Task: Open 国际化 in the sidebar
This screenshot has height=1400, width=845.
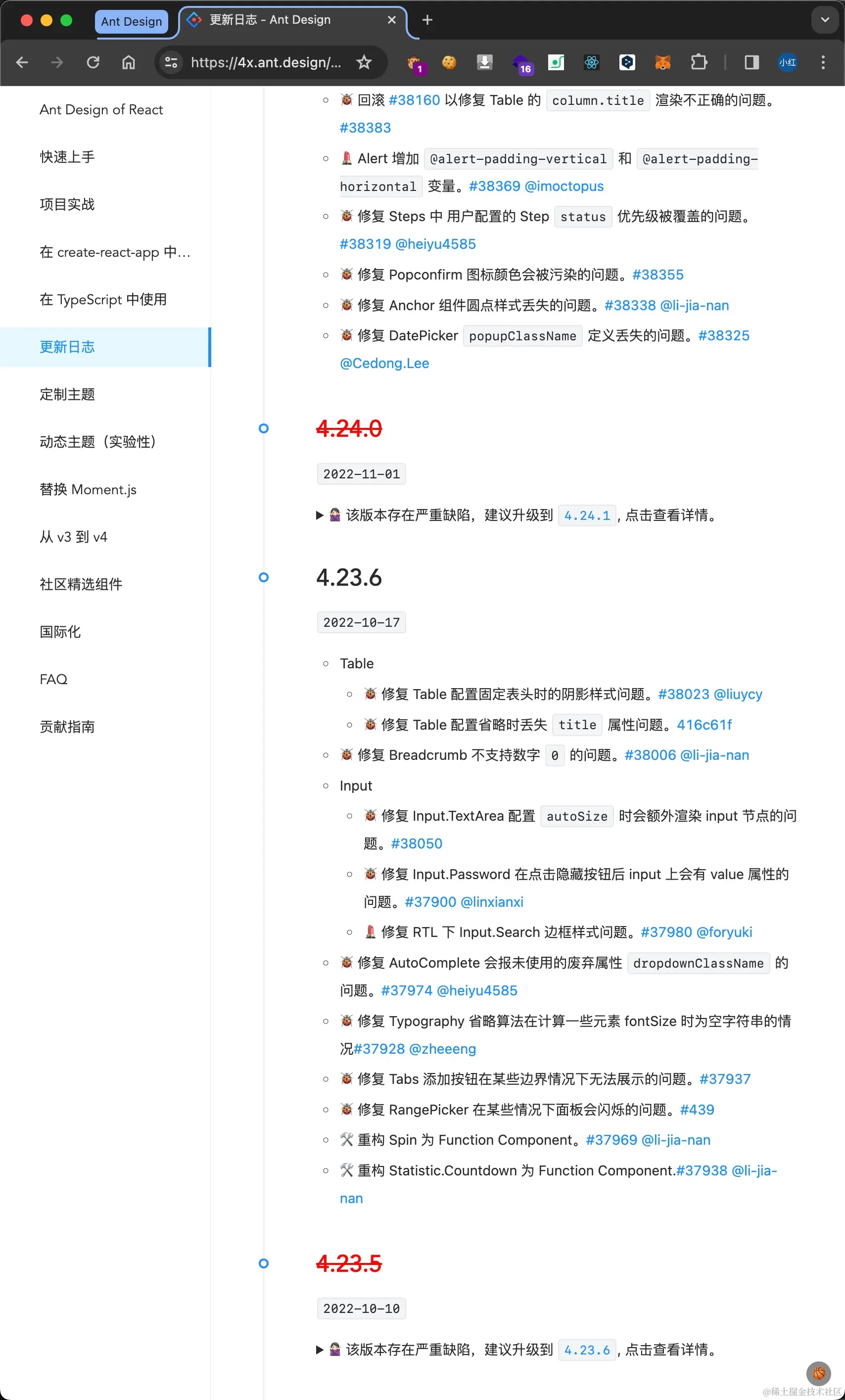Action: click(x=105, y=632)
